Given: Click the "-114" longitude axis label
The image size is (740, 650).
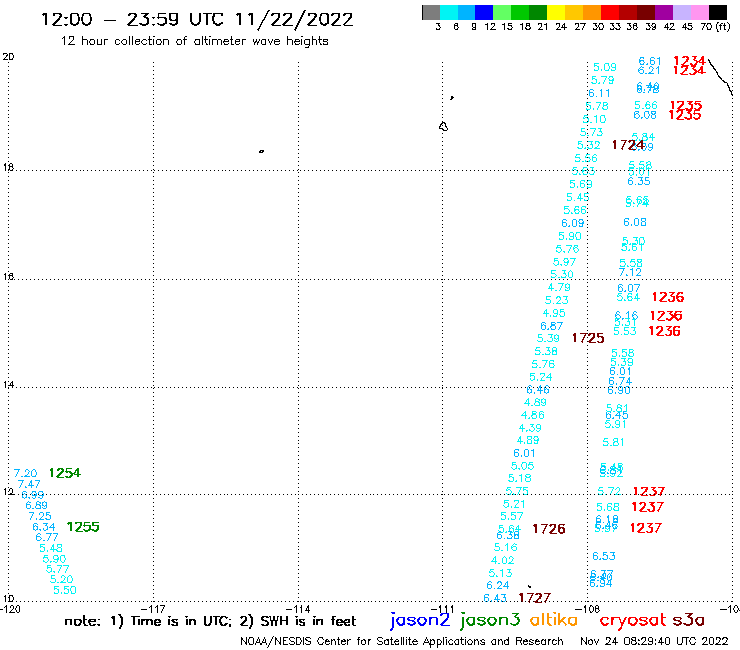Looking at the screenshot, I should click(x=299, y=609).
